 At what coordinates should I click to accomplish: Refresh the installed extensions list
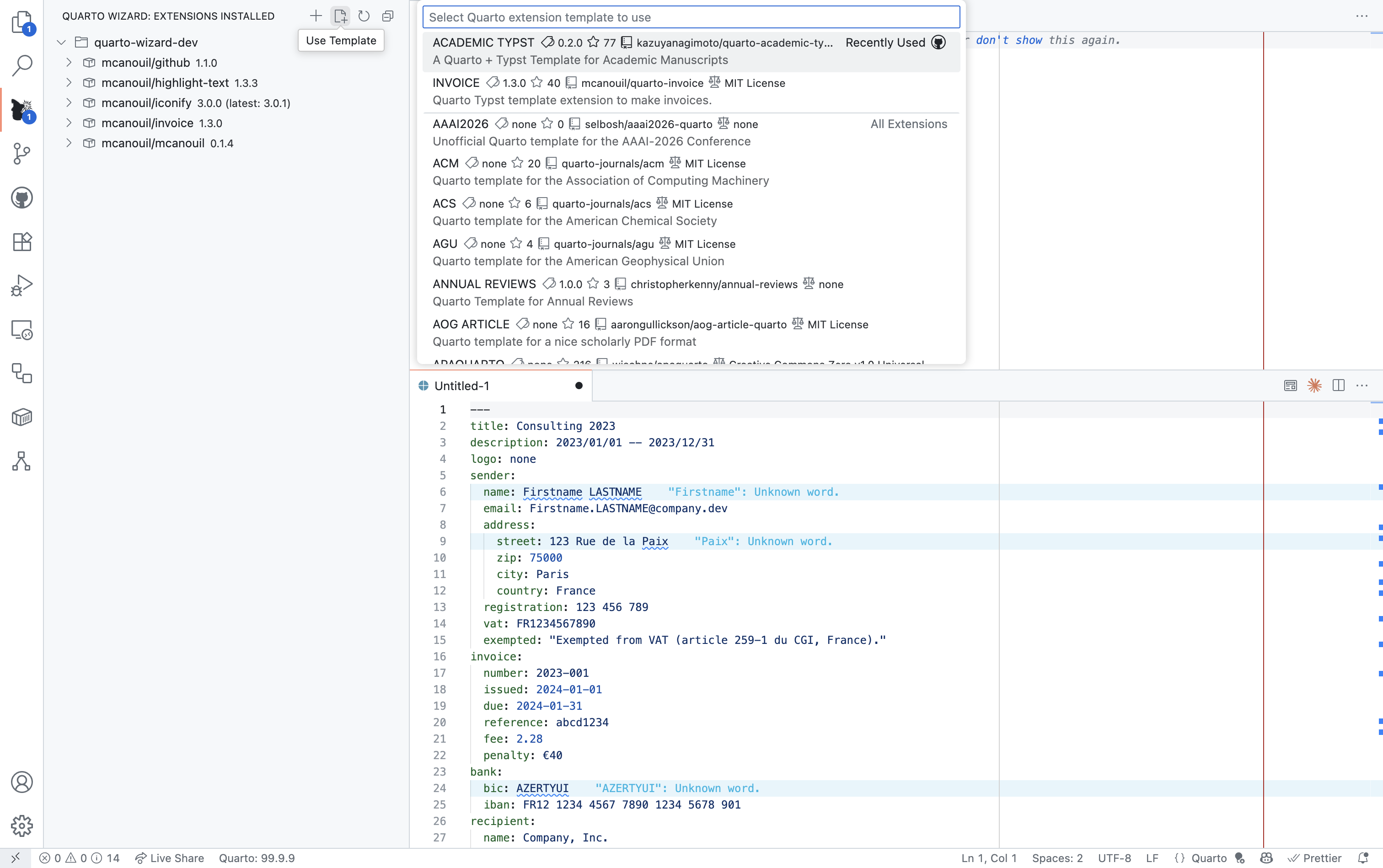pos(364,16)
